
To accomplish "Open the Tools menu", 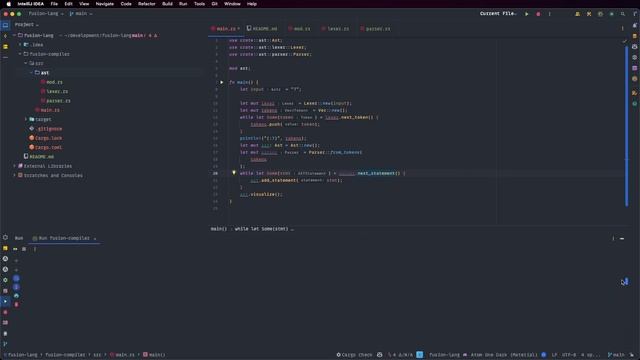I will click(x=199, y=4).
